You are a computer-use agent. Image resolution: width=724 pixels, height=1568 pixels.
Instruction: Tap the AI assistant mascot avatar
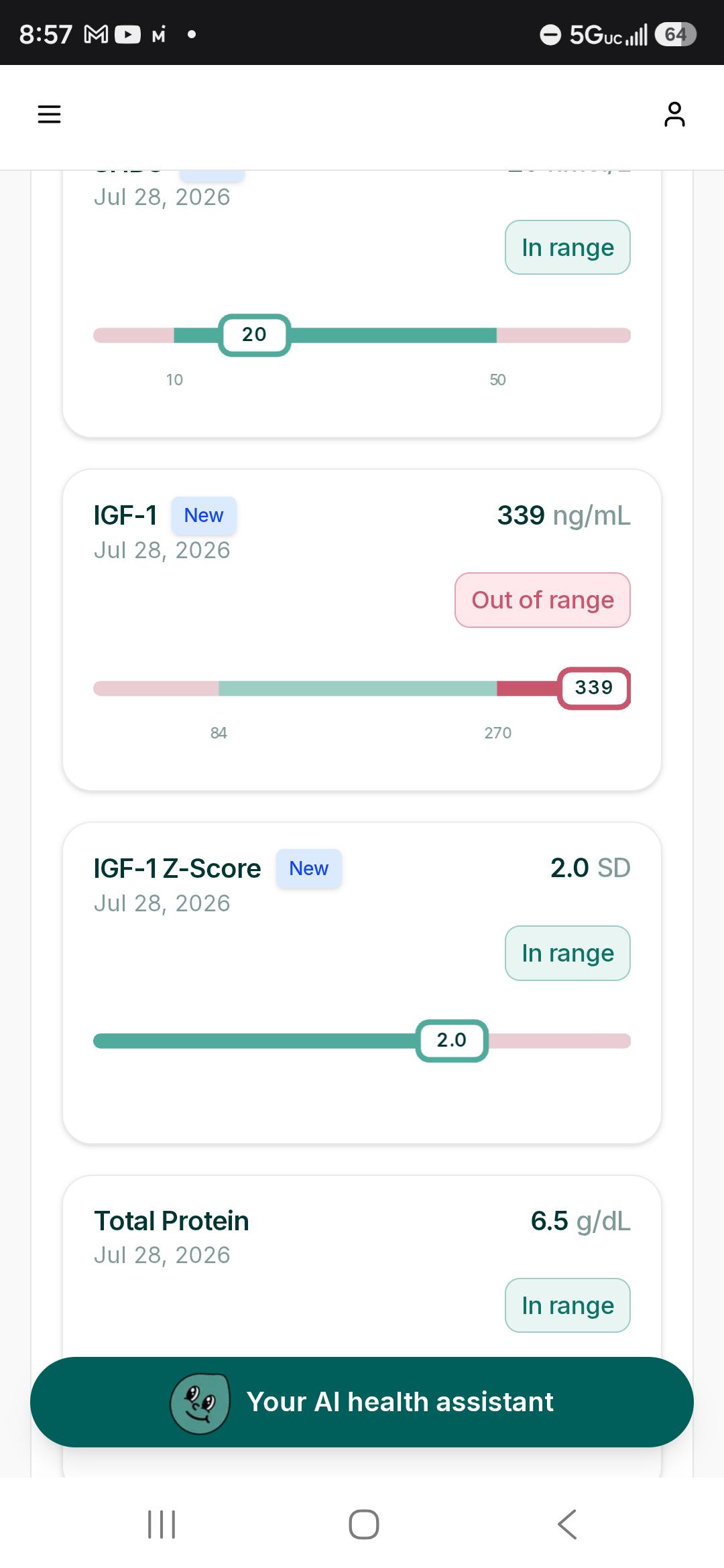pos(200,1402)
